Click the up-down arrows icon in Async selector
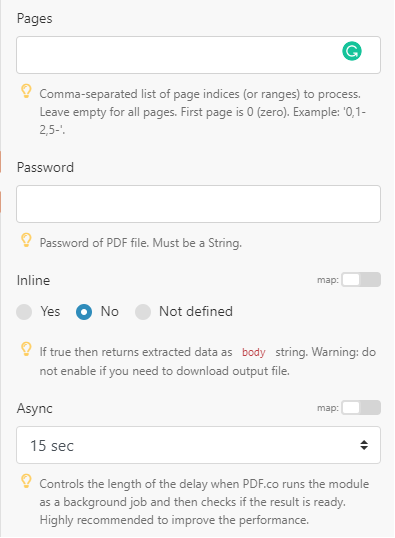This screenshot has height=538, width=395. pos(364,445)
